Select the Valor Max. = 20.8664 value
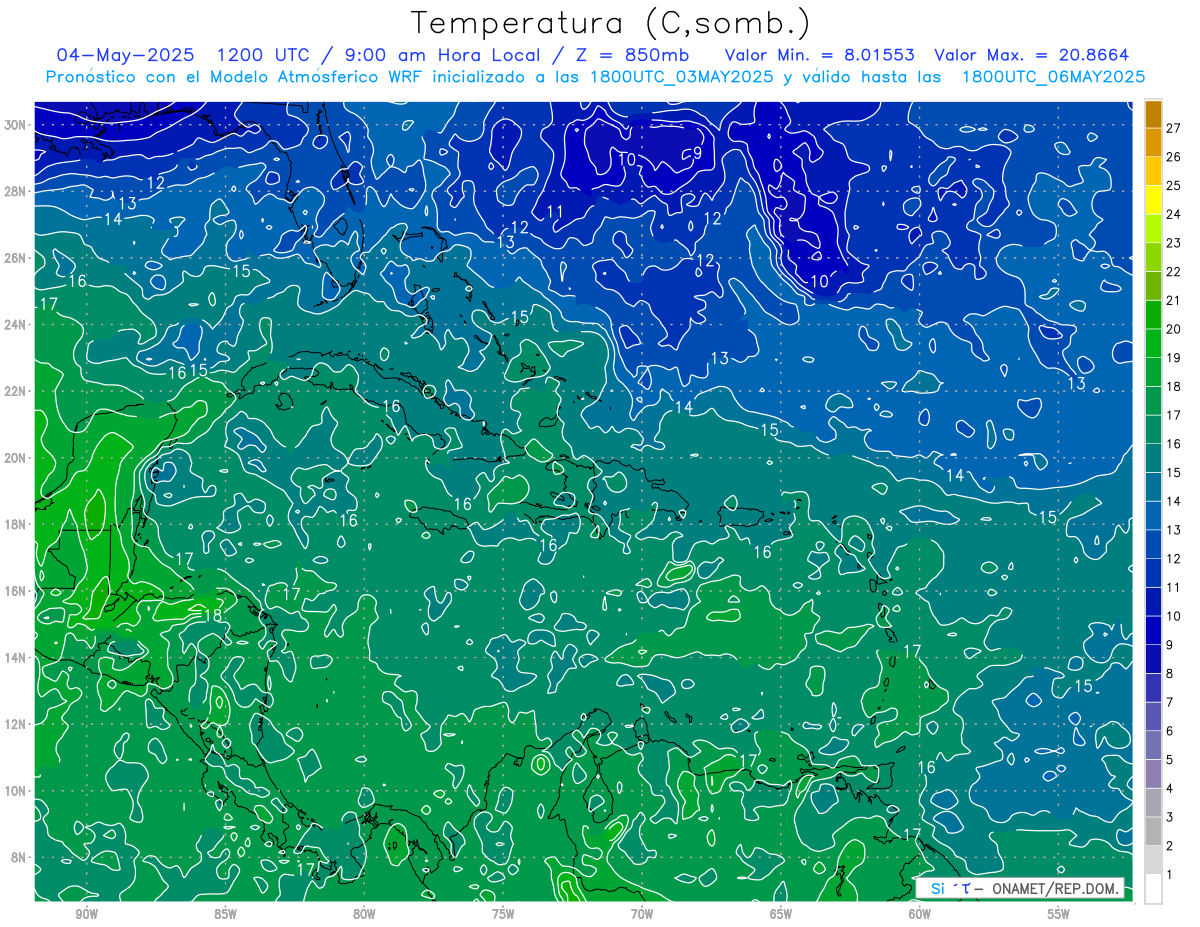1200x927 pixels. [x=1031, y=55]
